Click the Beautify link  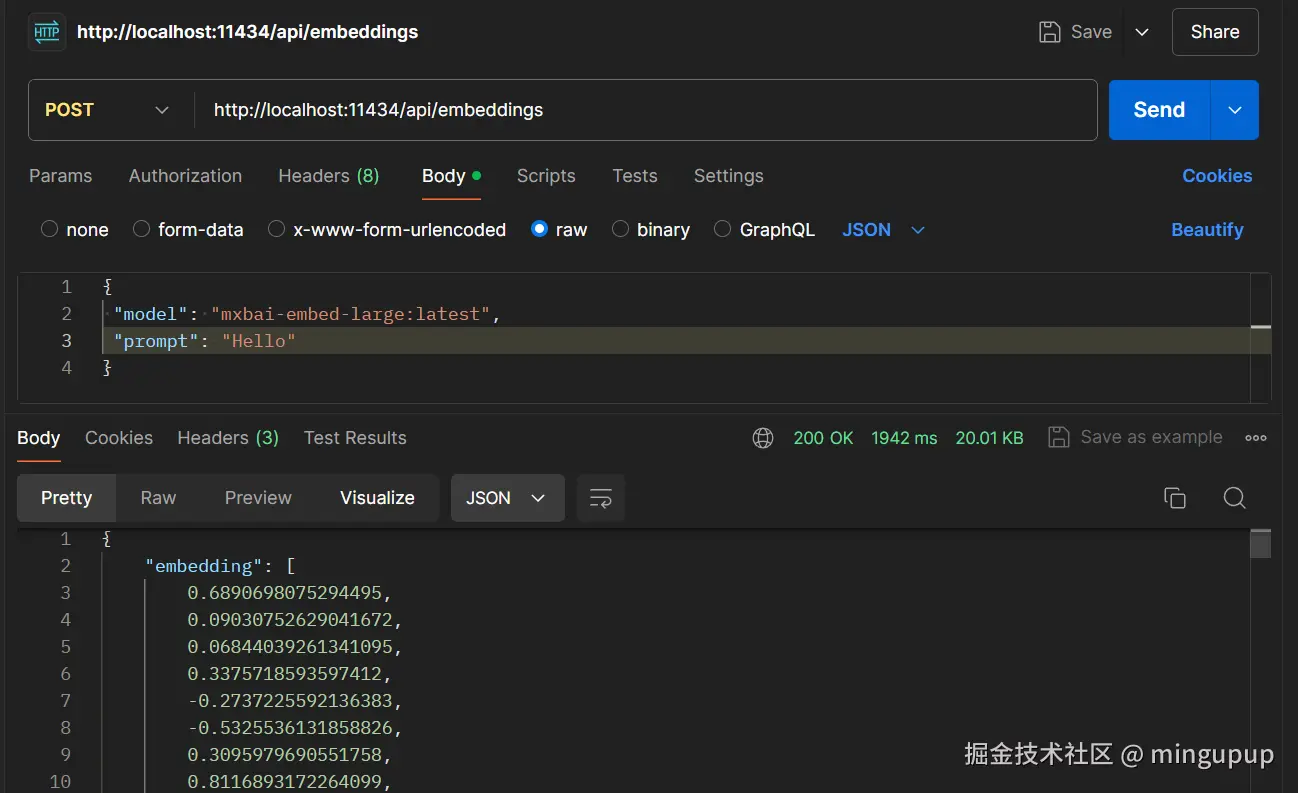point(1207,230)
